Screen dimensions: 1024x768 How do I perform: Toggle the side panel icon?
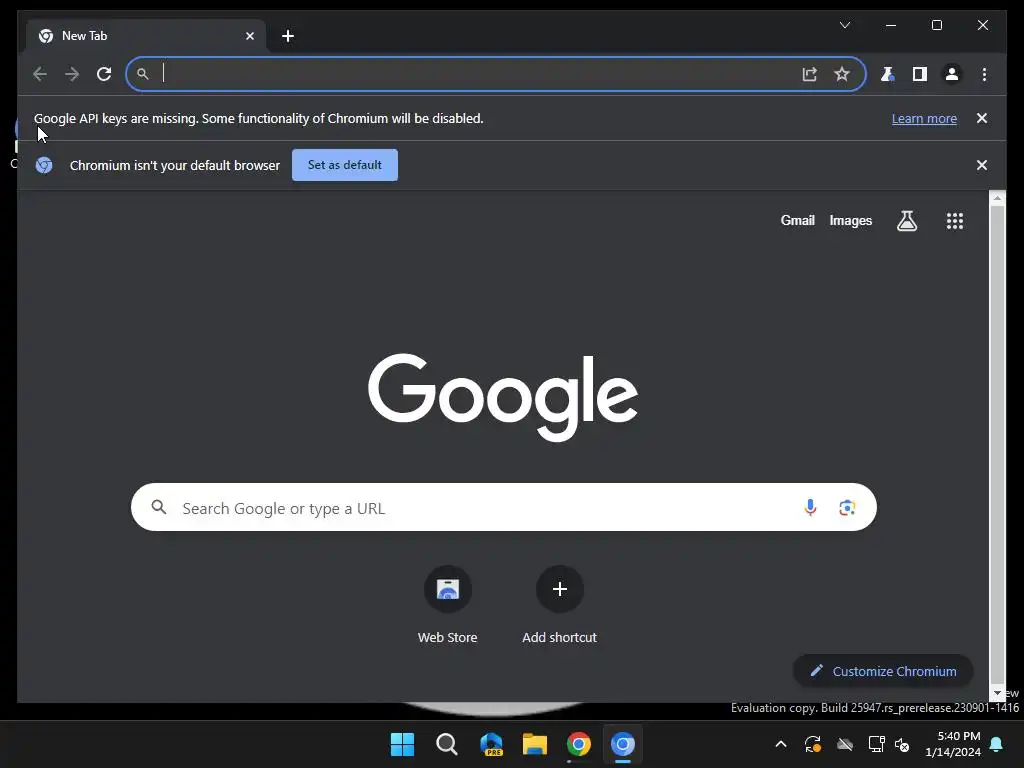tap(920, 74)
